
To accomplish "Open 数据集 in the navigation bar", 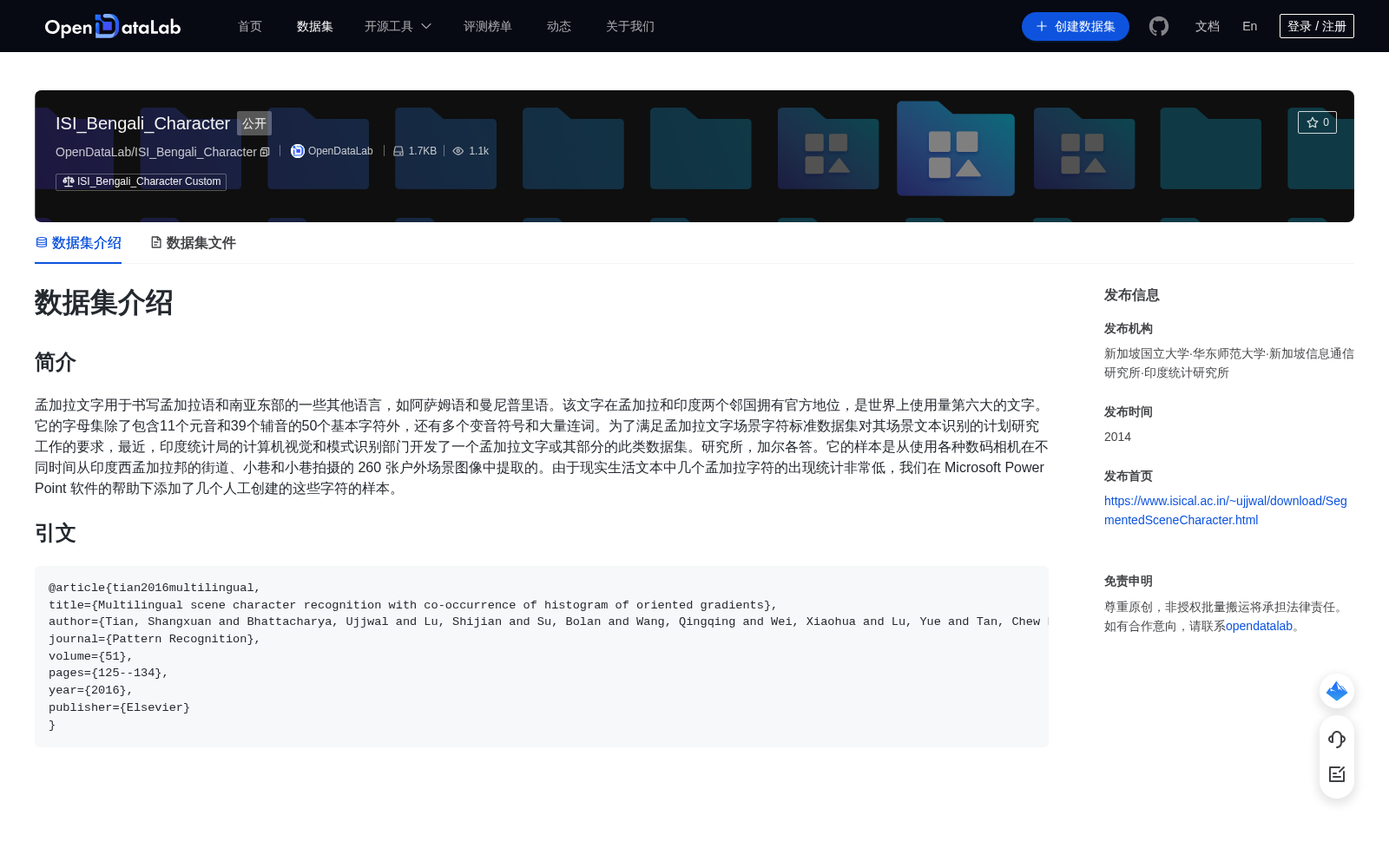I will (x=315, y=26).
